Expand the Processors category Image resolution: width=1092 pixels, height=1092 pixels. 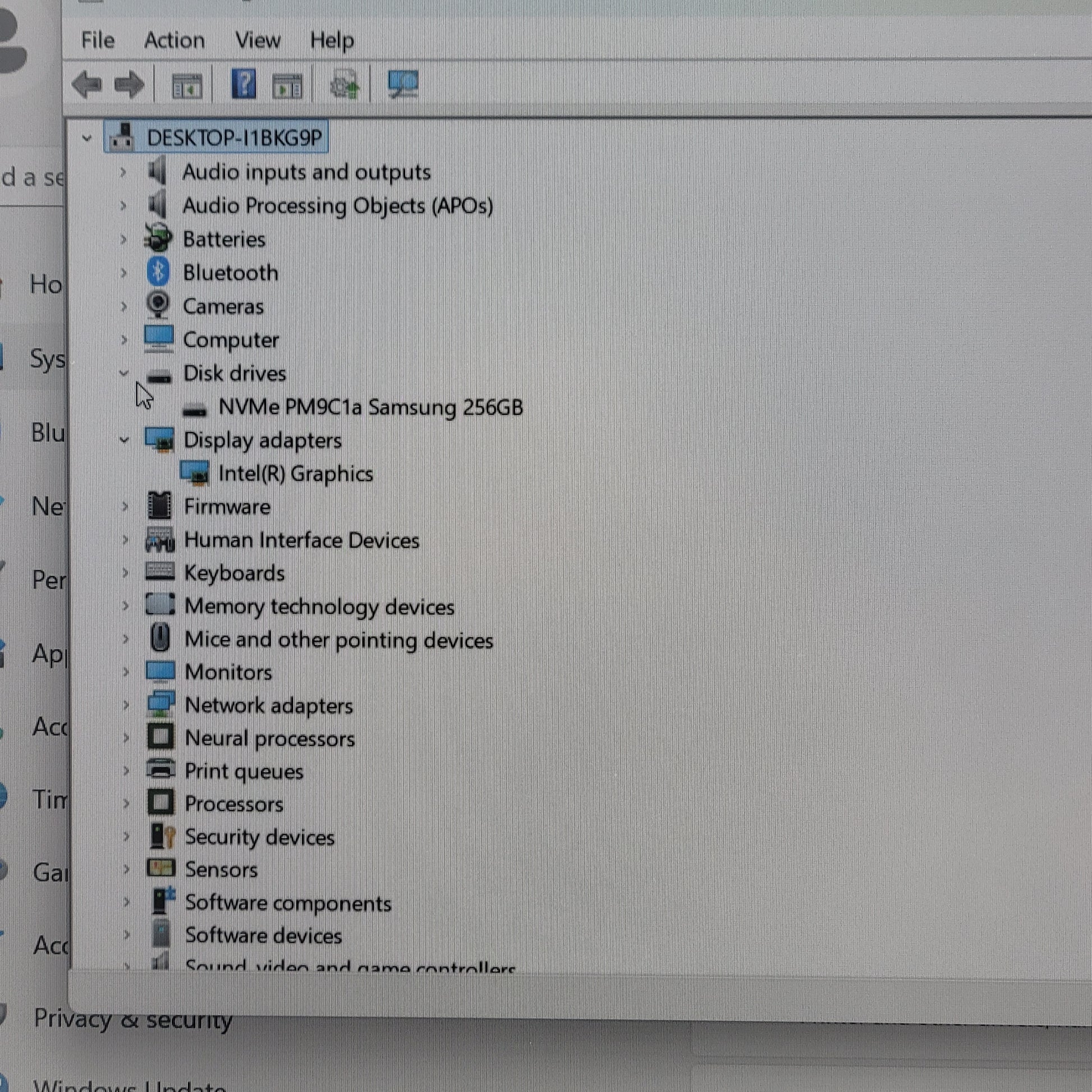(126, 804)
